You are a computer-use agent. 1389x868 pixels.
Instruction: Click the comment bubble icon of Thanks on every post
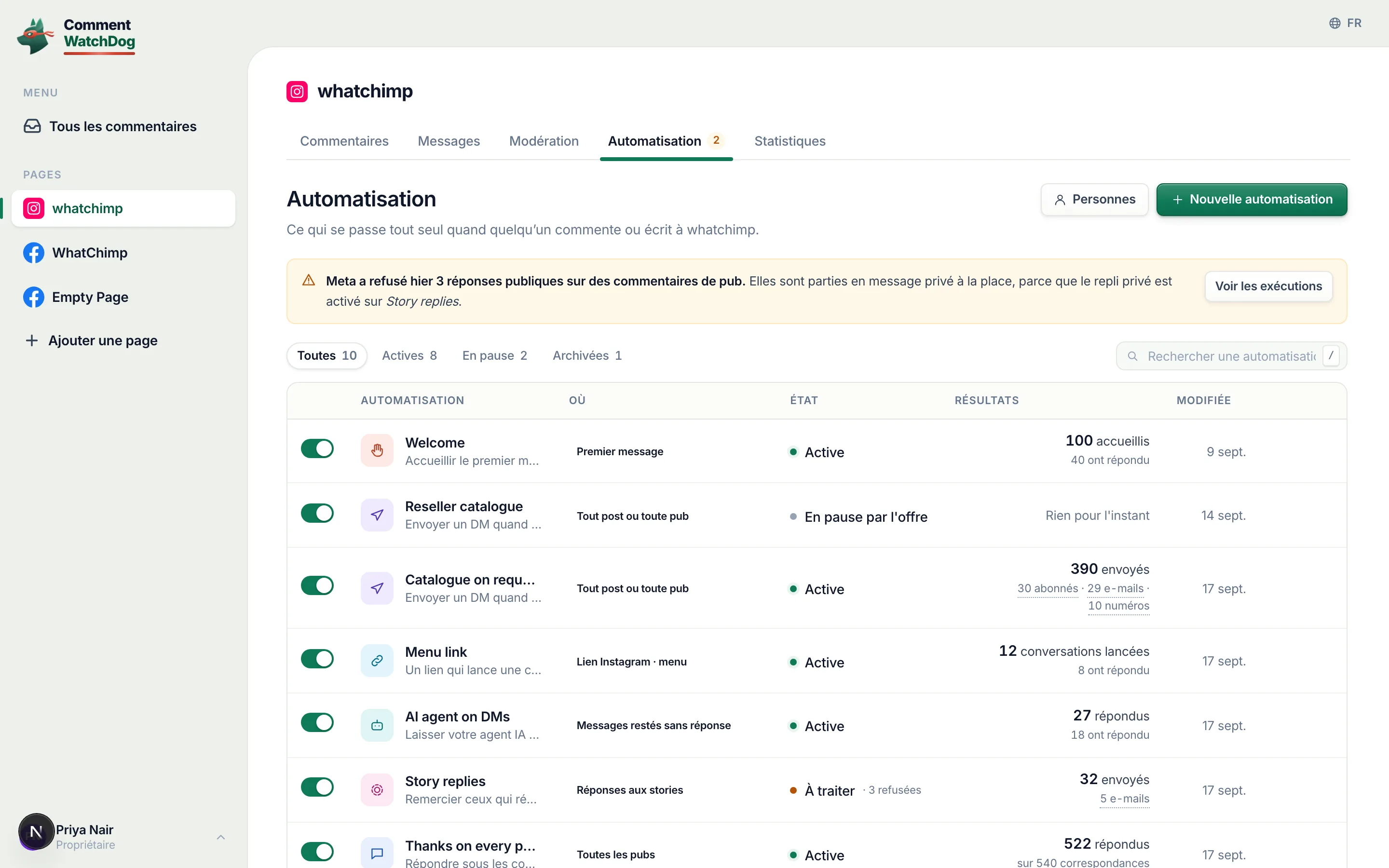[377, 854]
